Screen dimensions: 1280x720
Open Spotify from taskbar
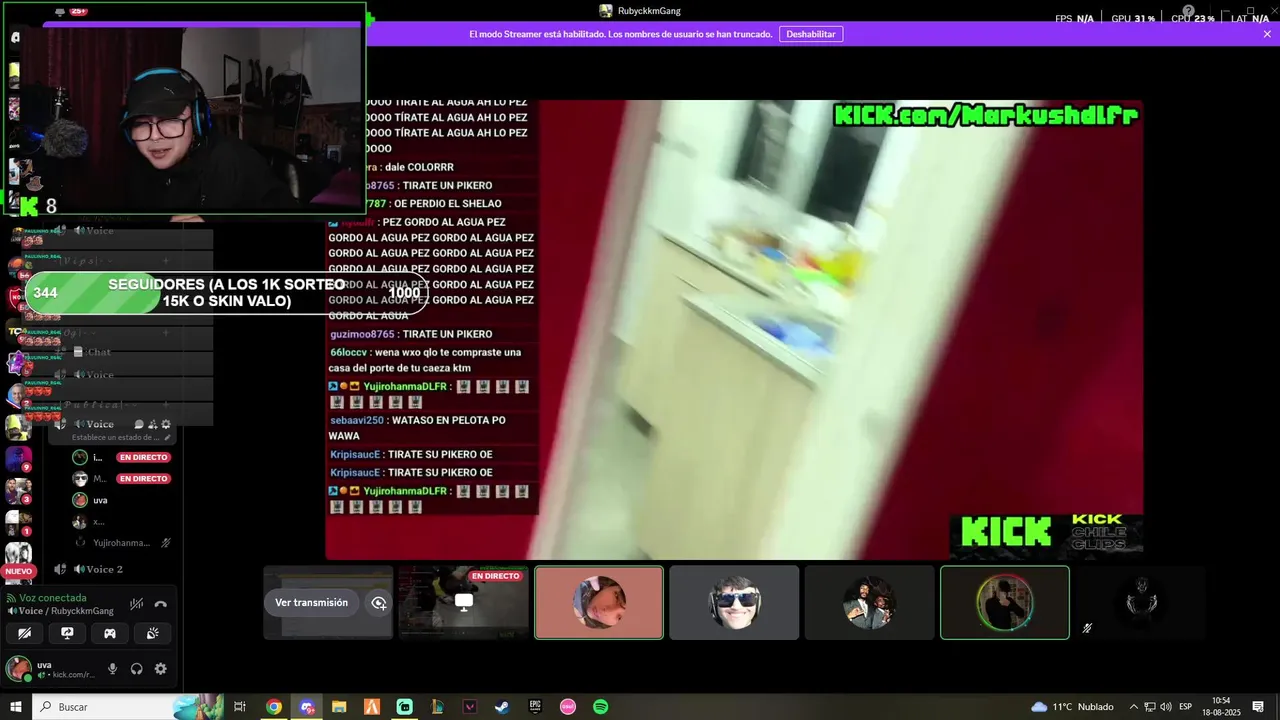coord(601,707)
